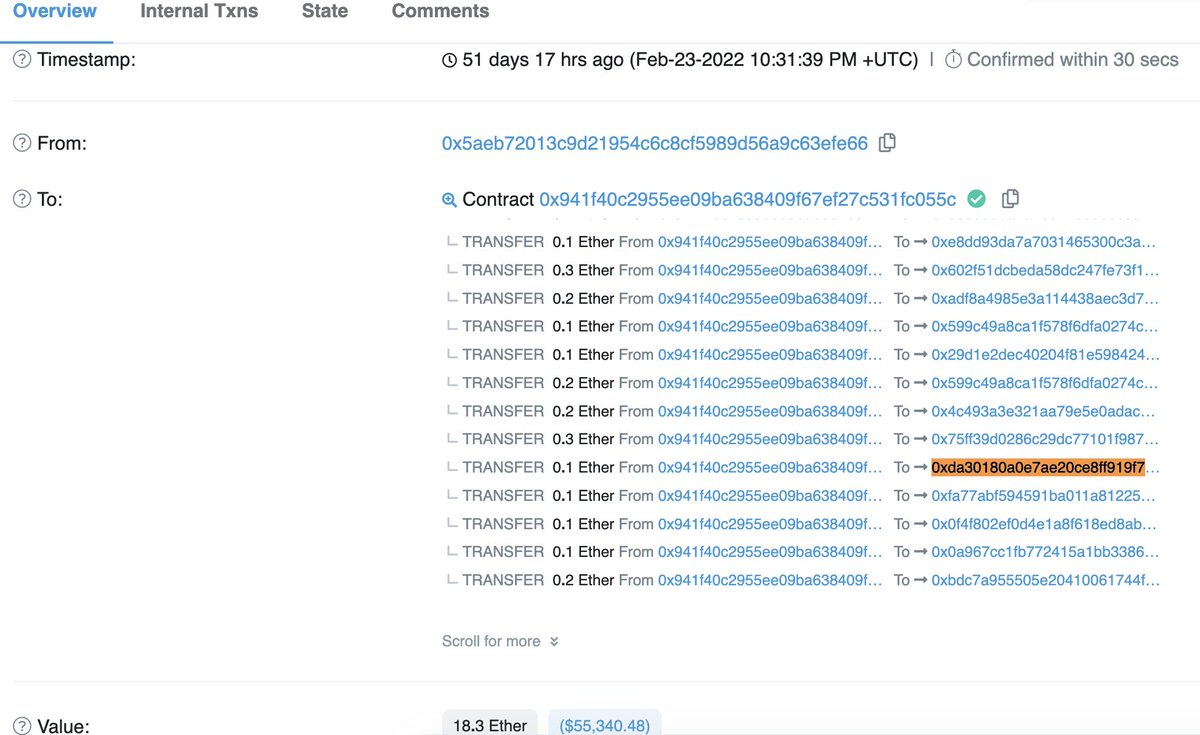Open contract address 0x941f40c2955ee09ba638409f67ef27c531fc055c
Screen dimensions: 1200x735
(748, 199)
